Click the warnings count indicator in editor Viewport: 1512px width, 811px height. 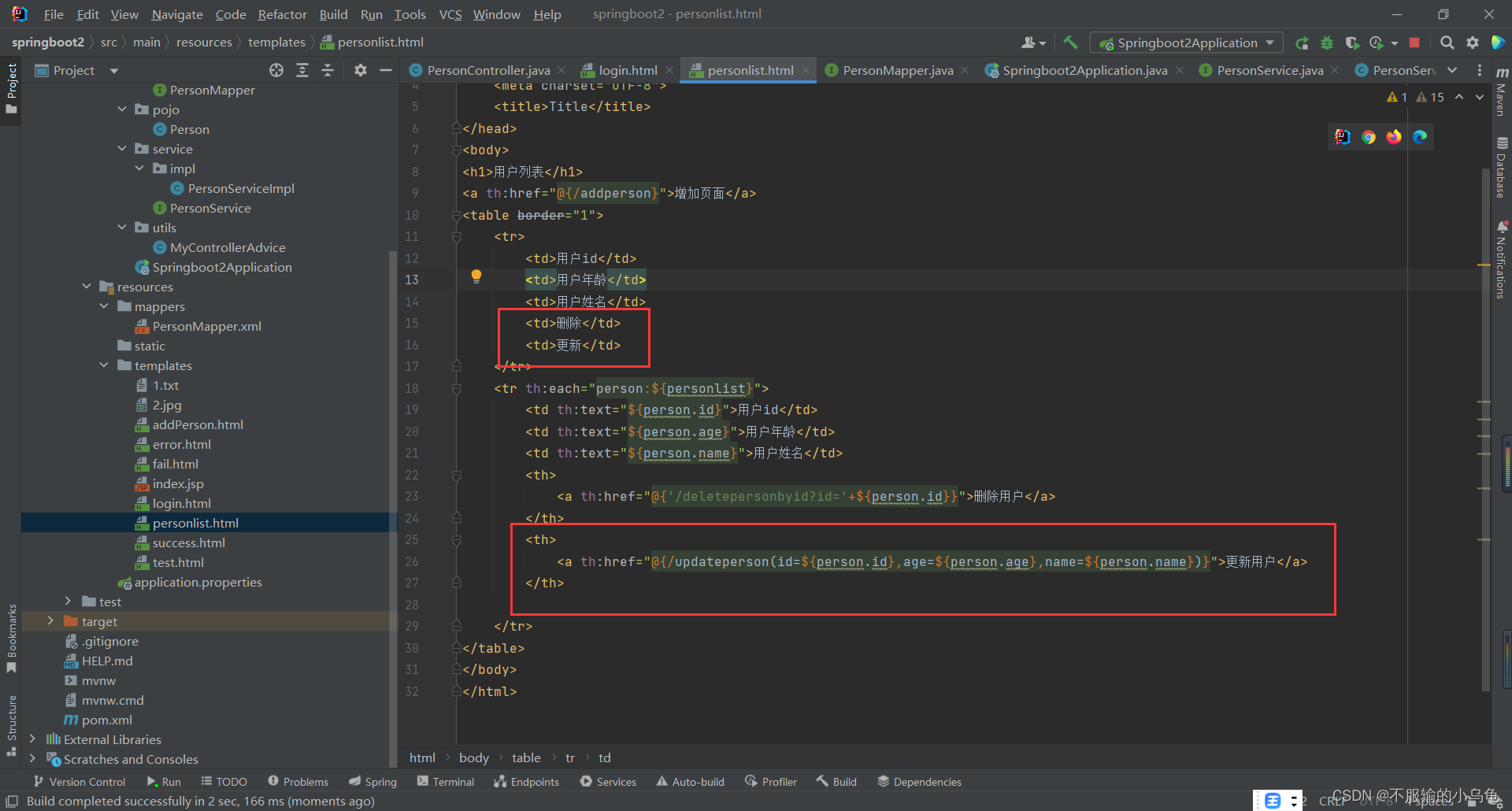click(x=1415, y=97)
